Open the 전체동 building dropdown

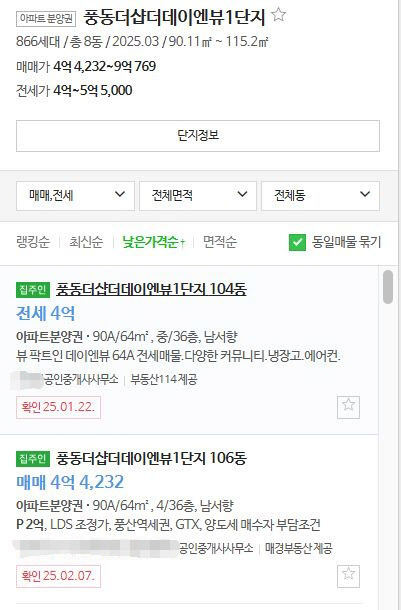(320, 196)
